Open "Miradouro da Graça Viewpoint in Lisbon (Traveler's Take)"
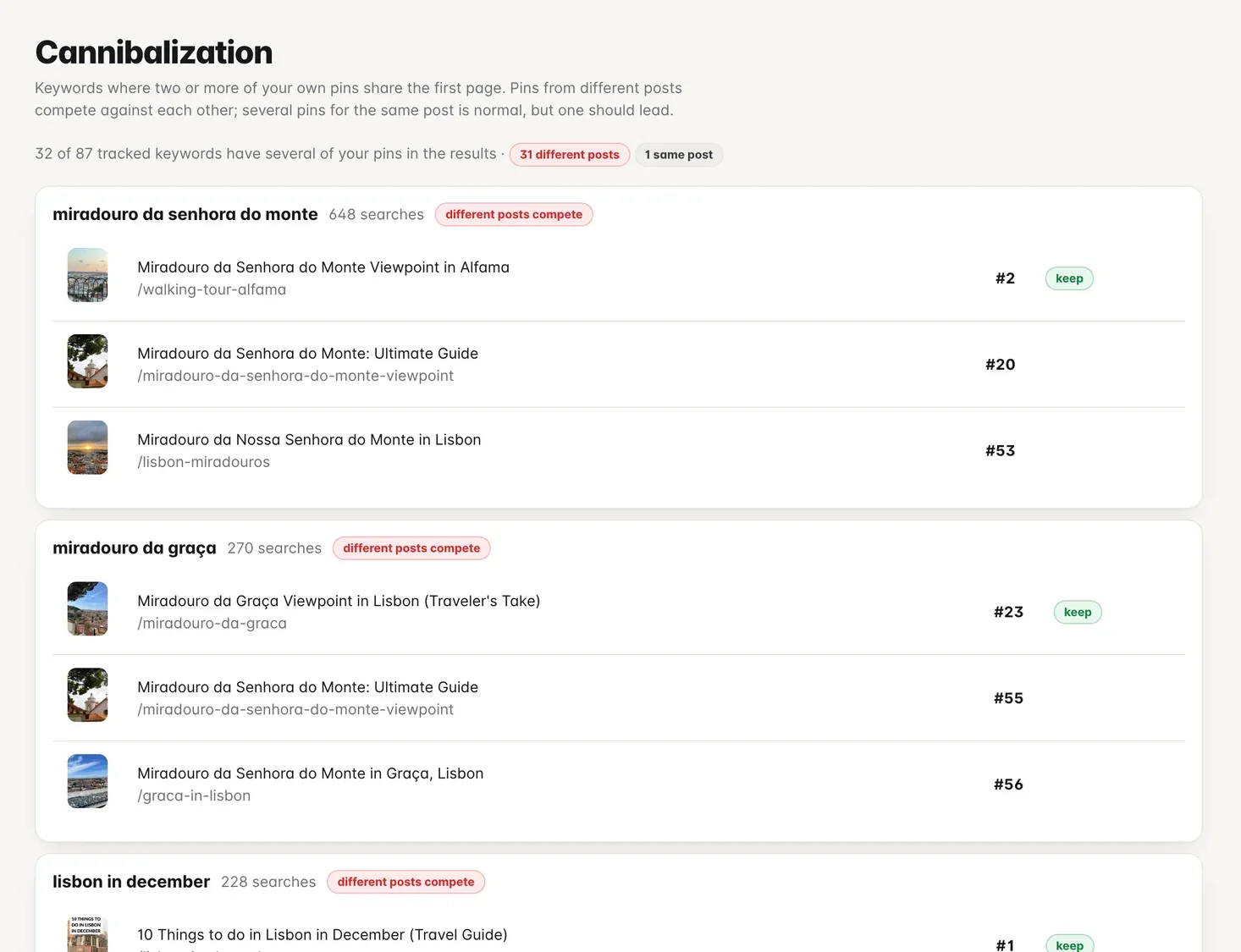Image resolution: width=1241 pixels, height=952 pixels. click(339, 601)
